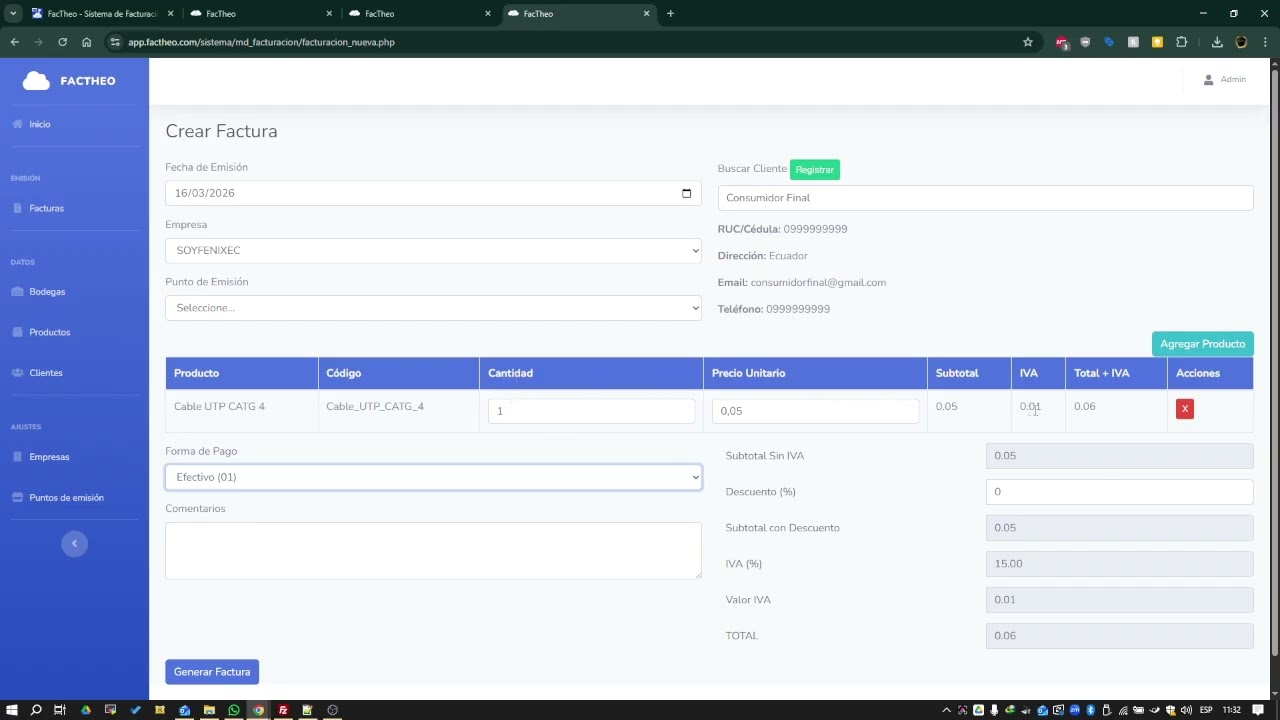
Task: Open the calendar picker on Fecha de Emisión
Action: pos(686,193)
